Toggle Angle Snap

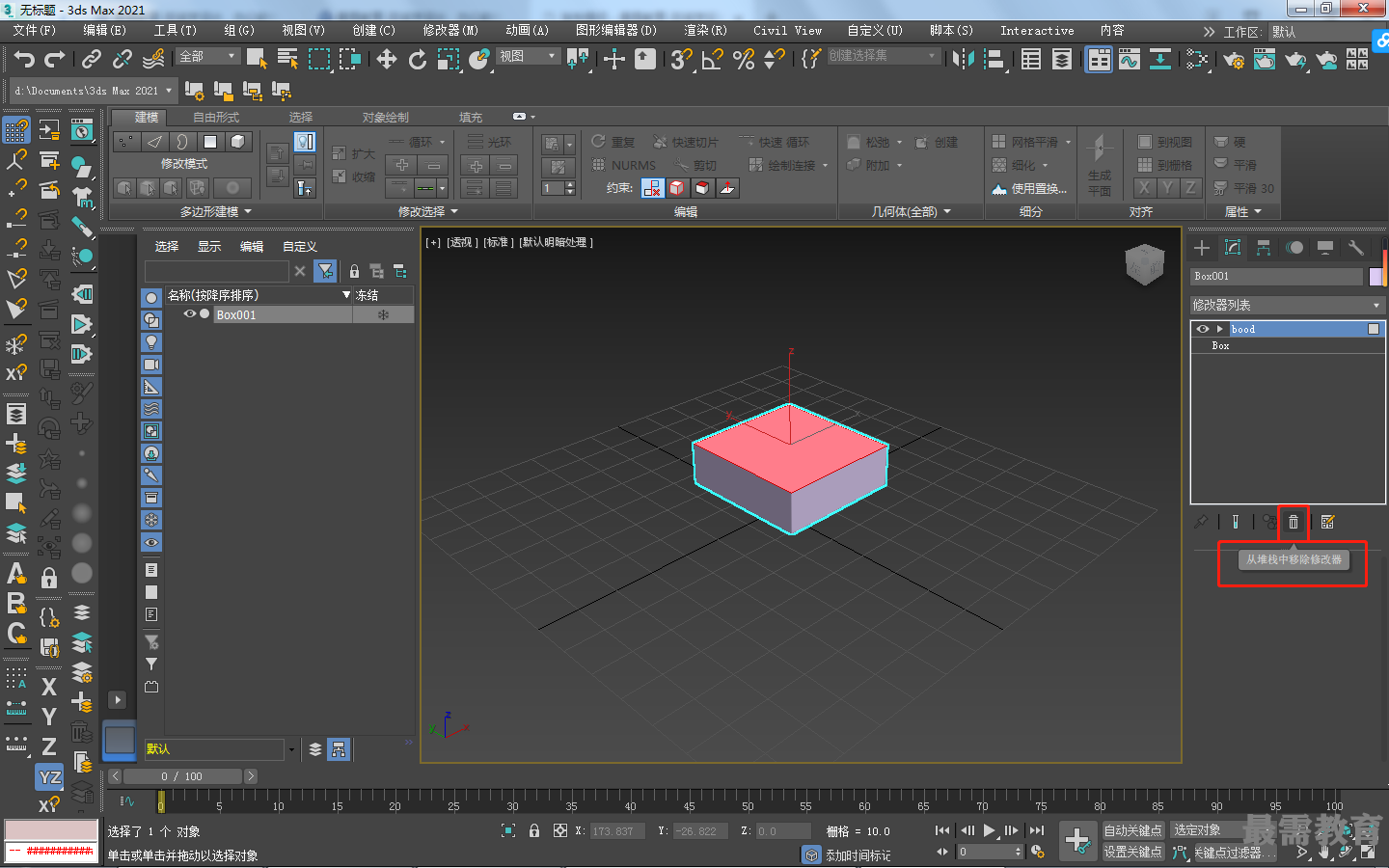713,60
